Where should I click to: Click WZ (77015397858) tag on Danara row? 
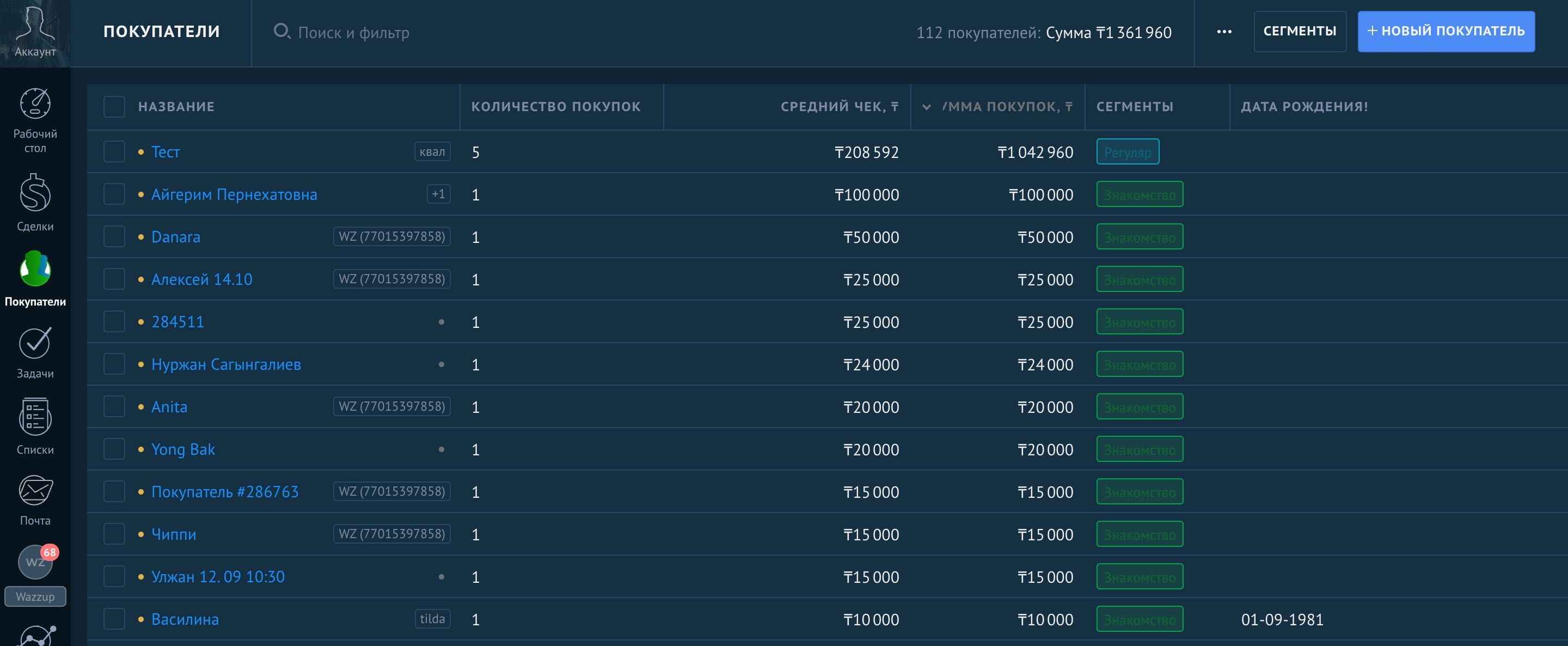(x=391, y=236)
